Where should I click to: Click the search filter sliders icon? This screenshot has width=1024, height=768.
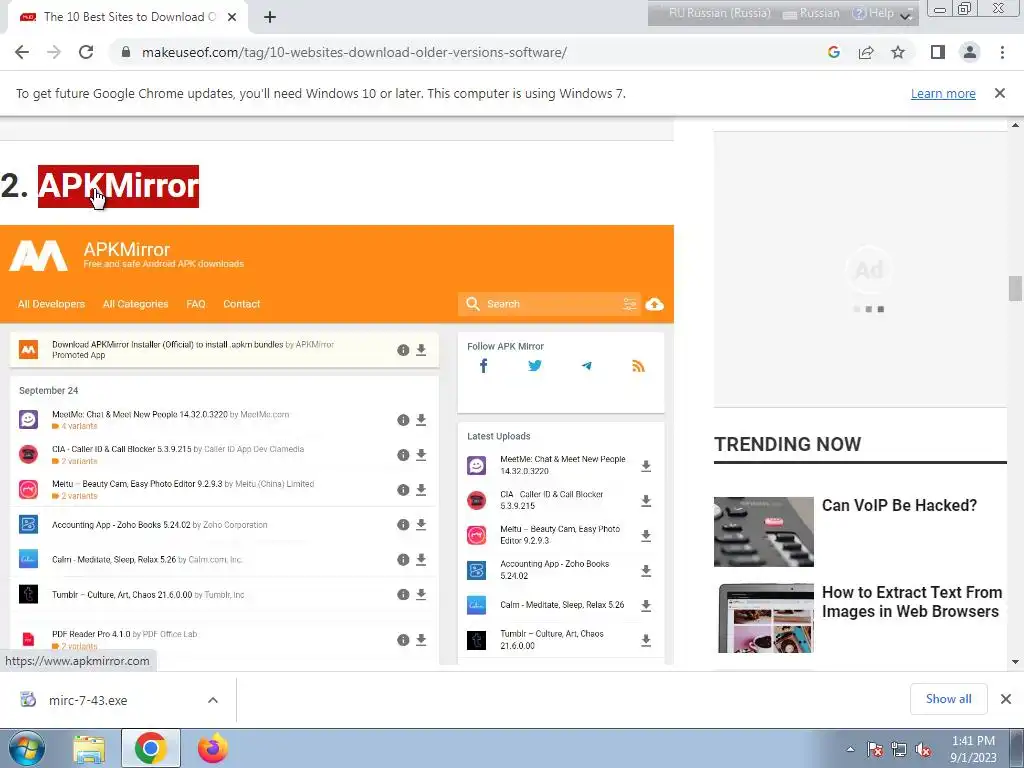tap(630, 304)
